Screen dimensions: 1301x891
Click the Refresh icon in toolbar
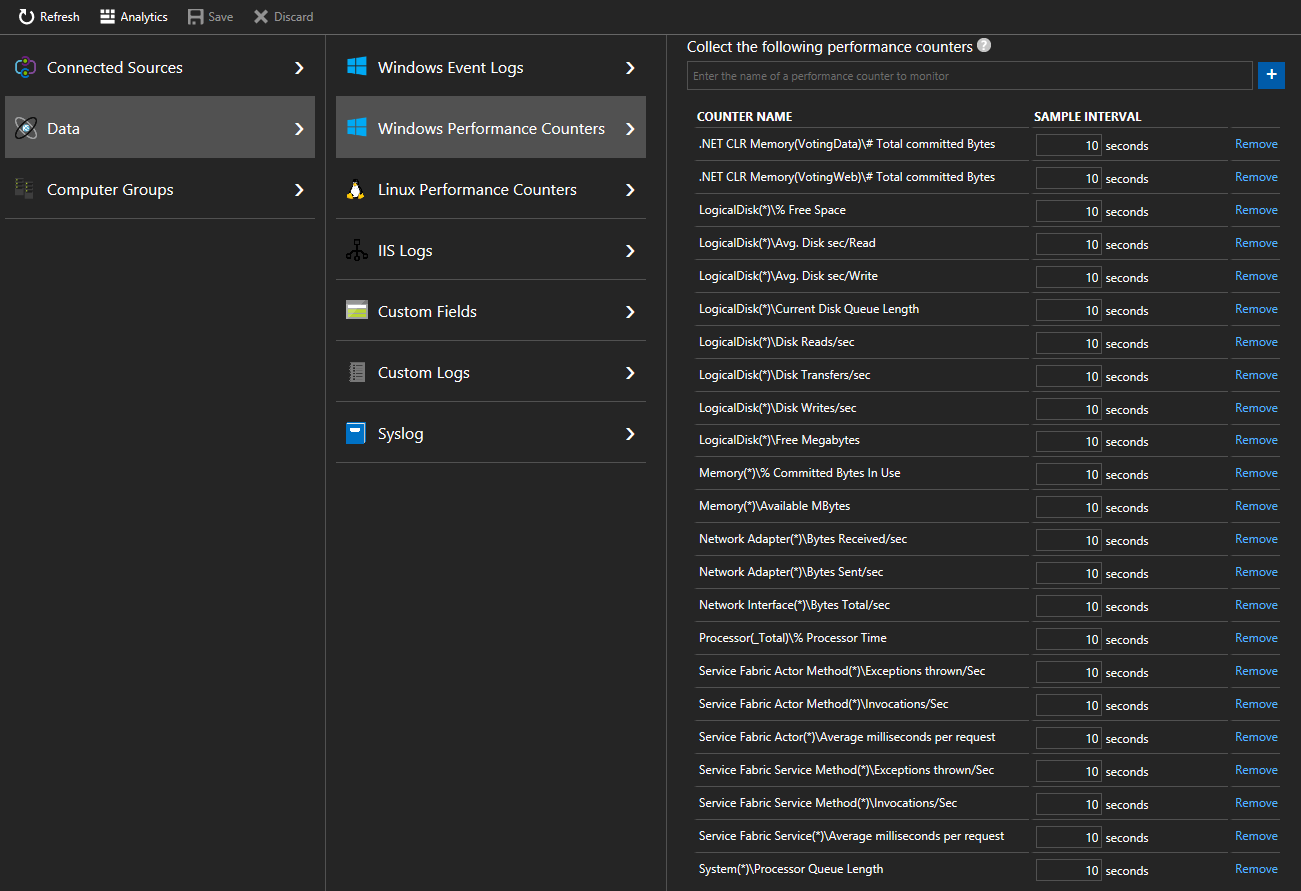click(x=27, y=17)
